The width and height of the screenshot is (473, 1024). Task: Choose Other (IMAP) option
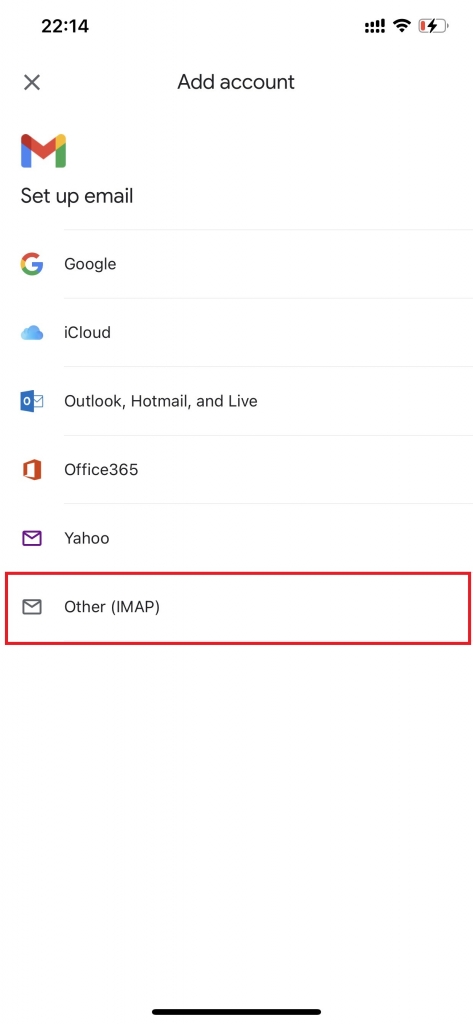pyautogui.click(x=238, y=608)
